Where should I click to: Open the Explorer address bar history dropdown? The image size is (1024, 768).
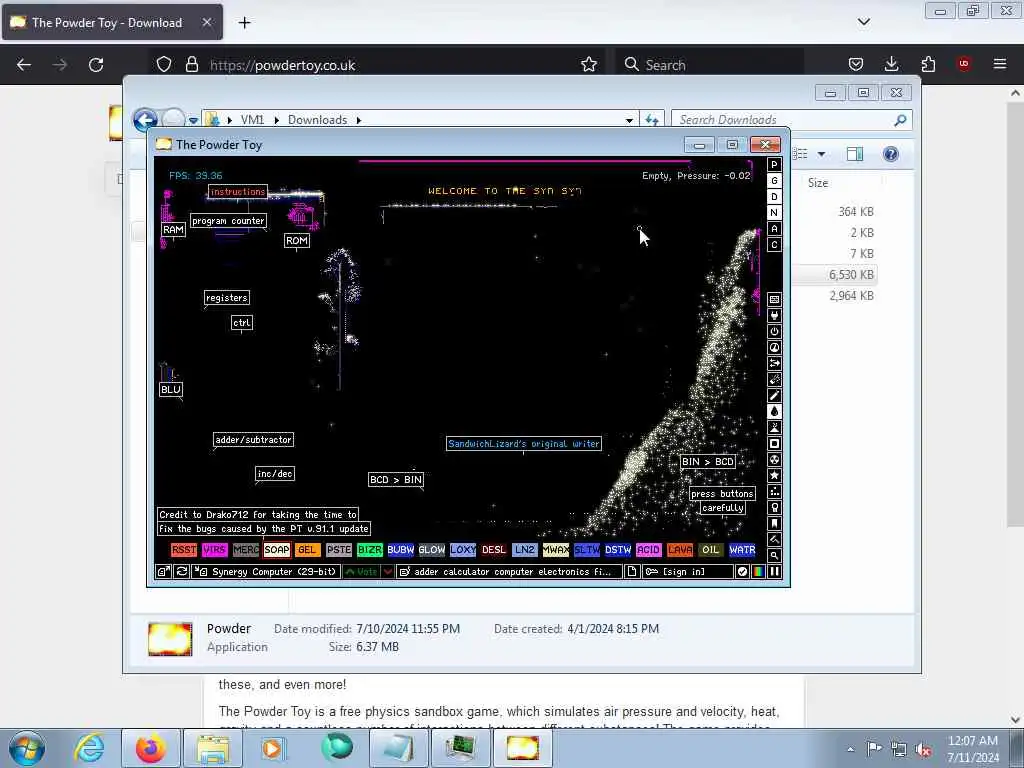(630, 120)
